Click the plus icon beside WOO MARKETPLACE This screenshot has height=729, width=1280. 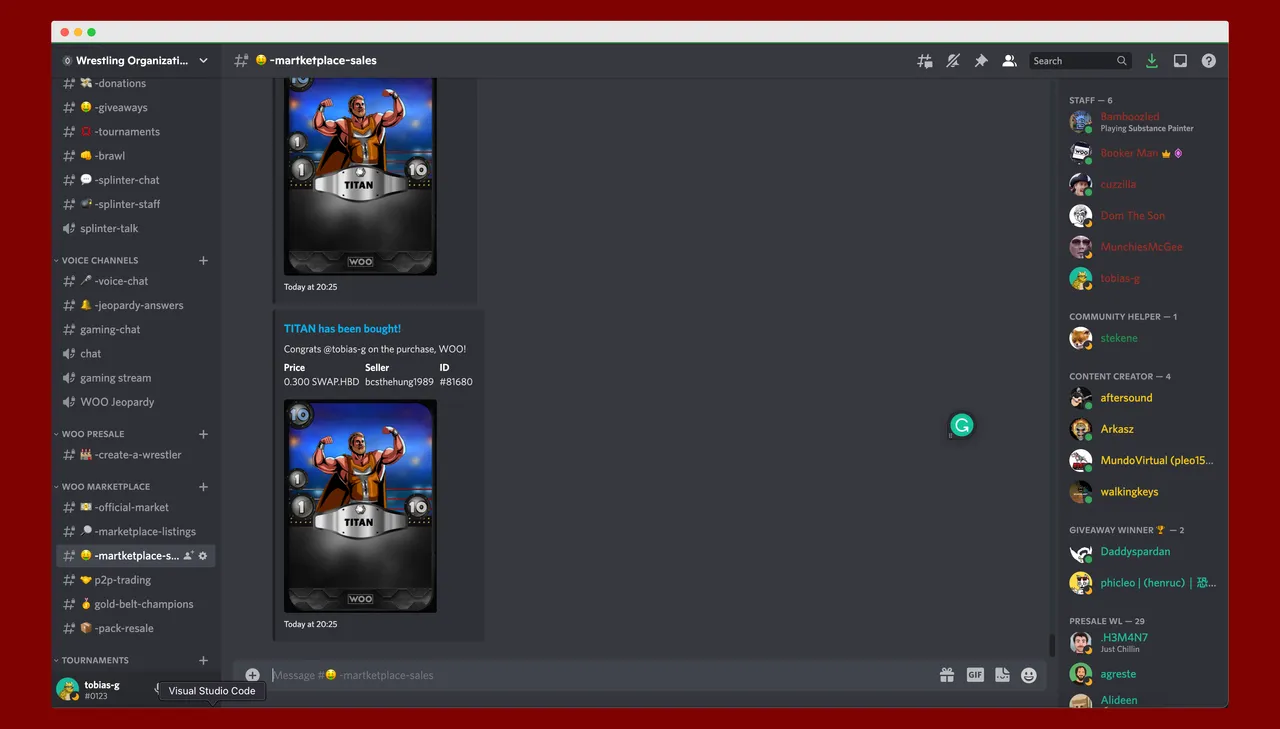click(x=203, y=487)
